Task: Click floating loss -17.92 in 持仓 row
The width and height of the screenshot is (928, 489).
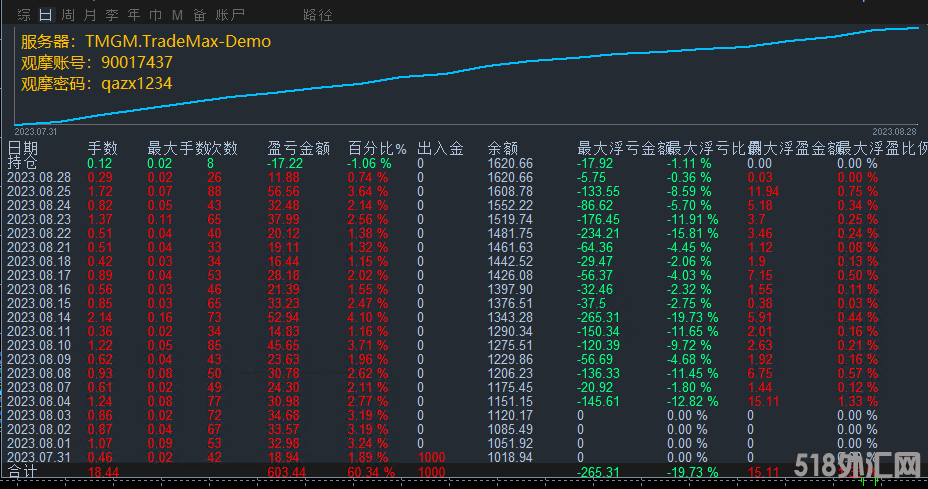Action: tap(595, 163)
